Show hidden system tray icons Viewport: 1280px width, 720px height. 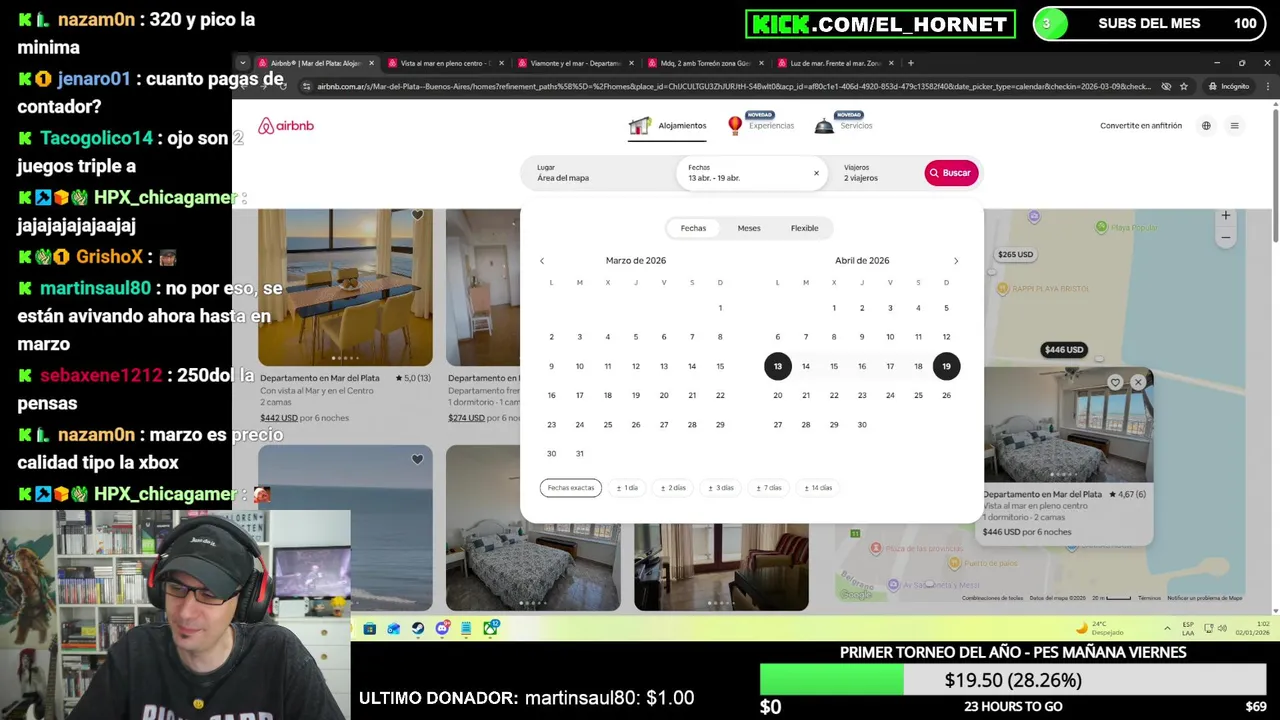coord(1167,628)
